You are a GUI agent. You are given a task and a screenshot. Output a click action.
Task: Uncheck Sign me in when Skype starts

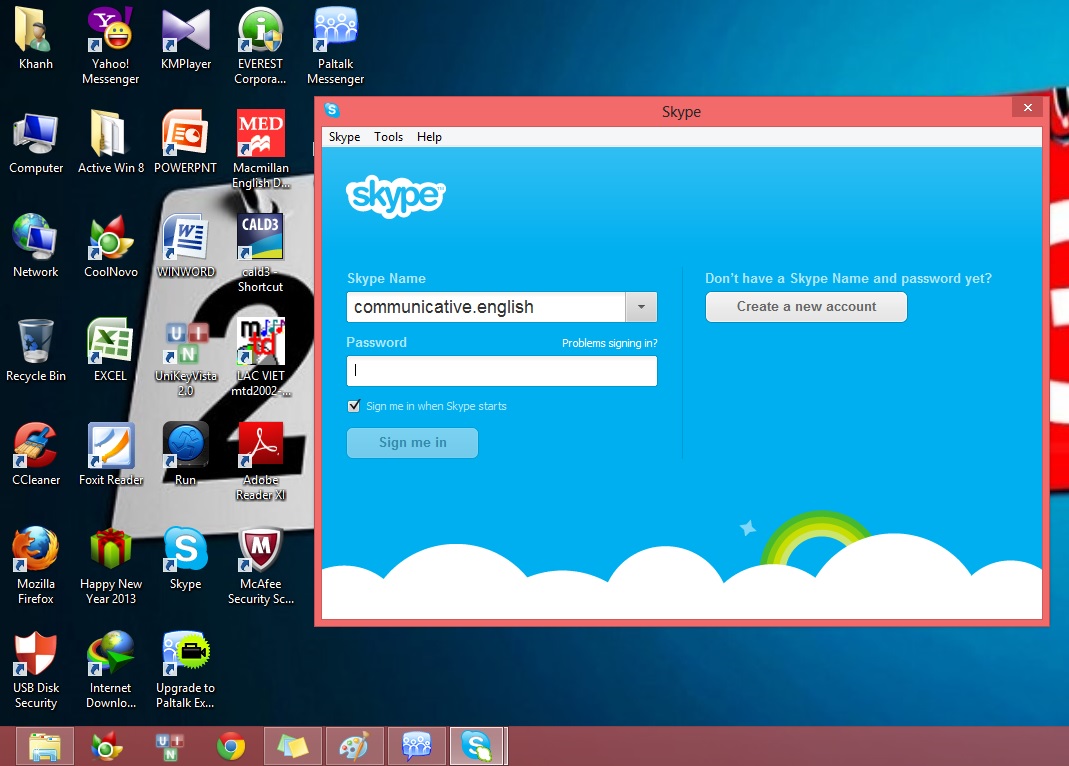click(x=354, y=406)
